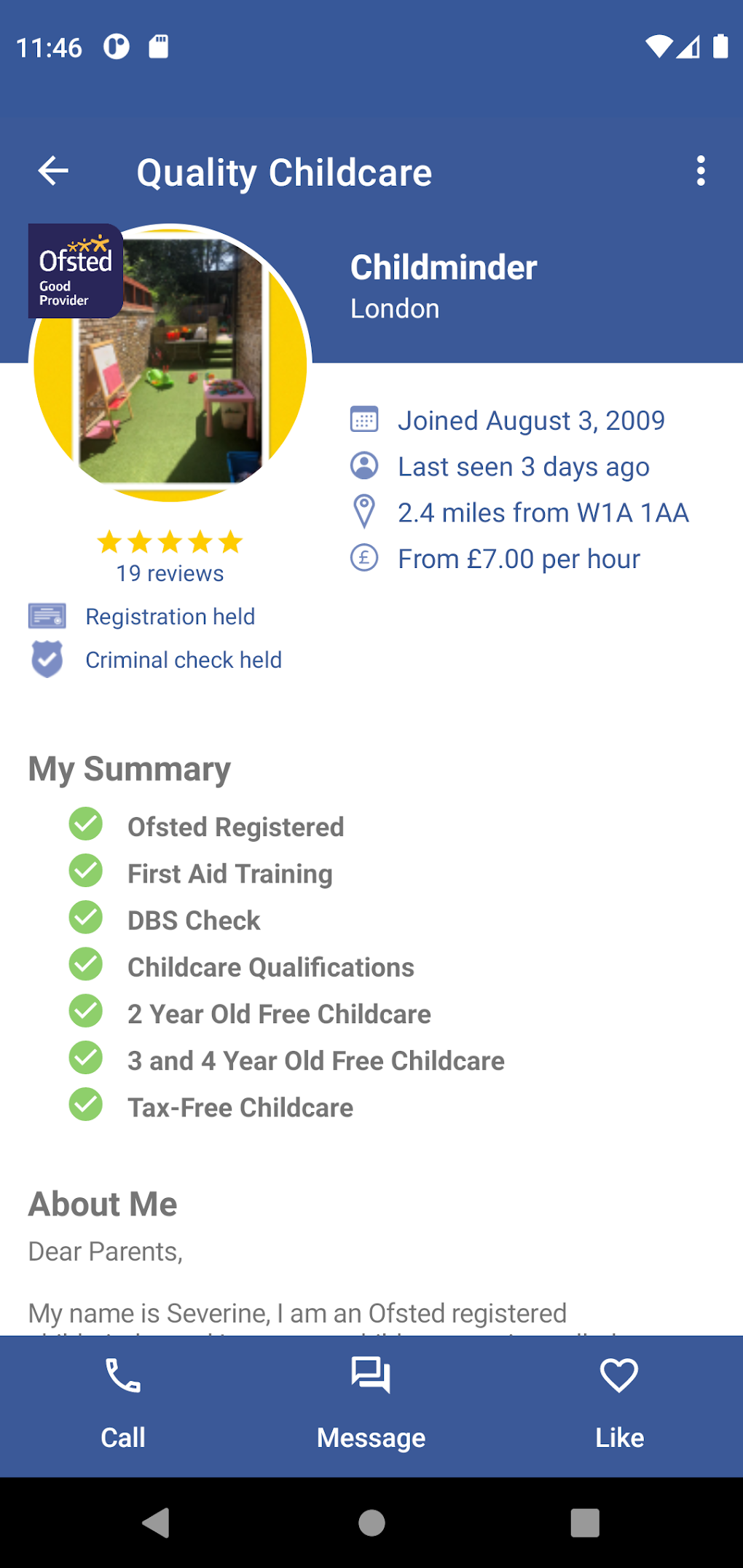Tap the Registration held card icon
The width and height of the screenshot is (743, 1568).
pyautogui.click(x=47, y=616)
